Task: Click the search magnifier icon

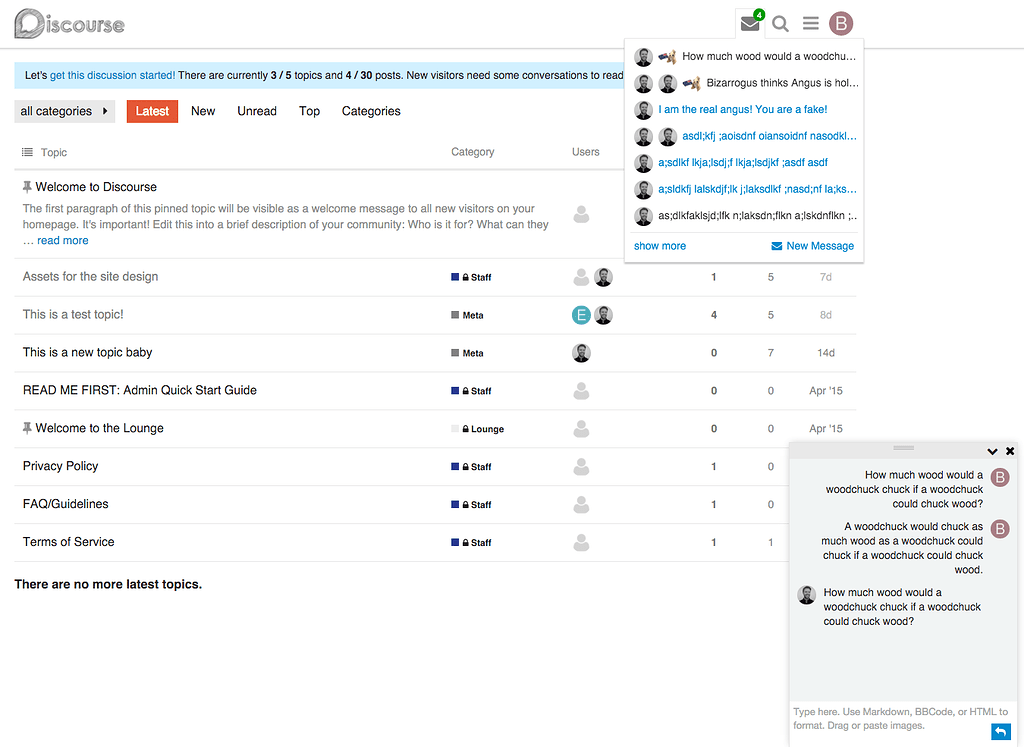Action: pos(781,24)
